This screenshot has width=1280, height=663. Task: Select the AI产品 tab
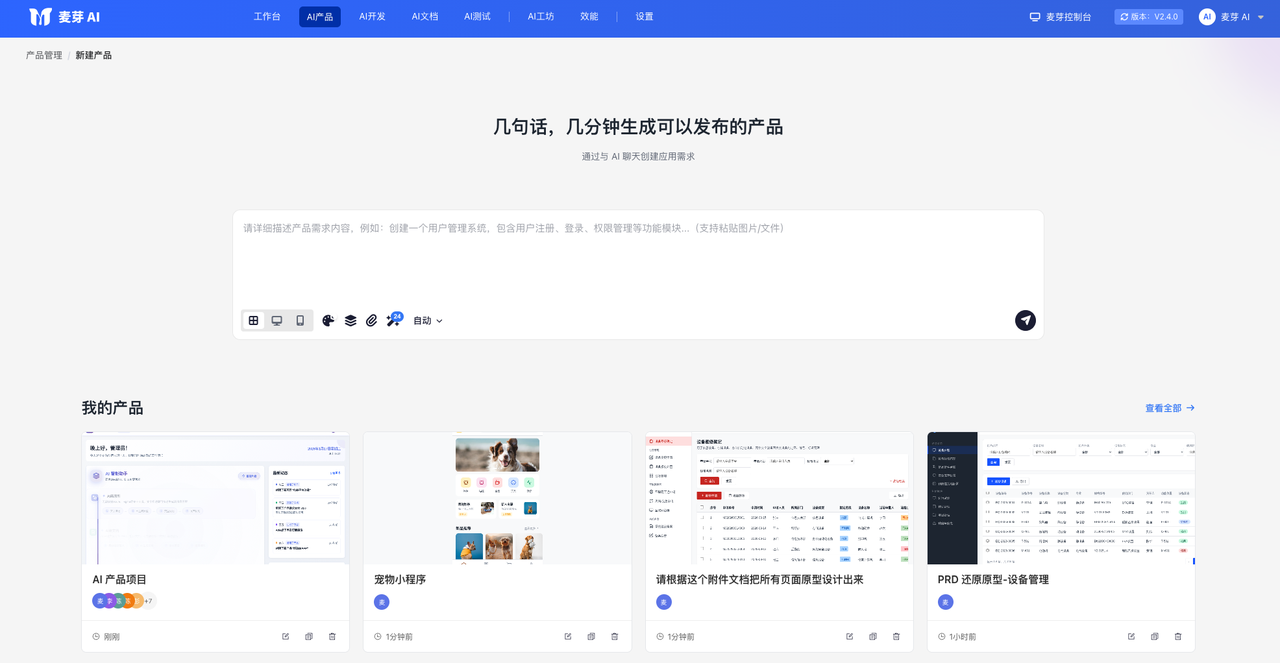point(320,17)
